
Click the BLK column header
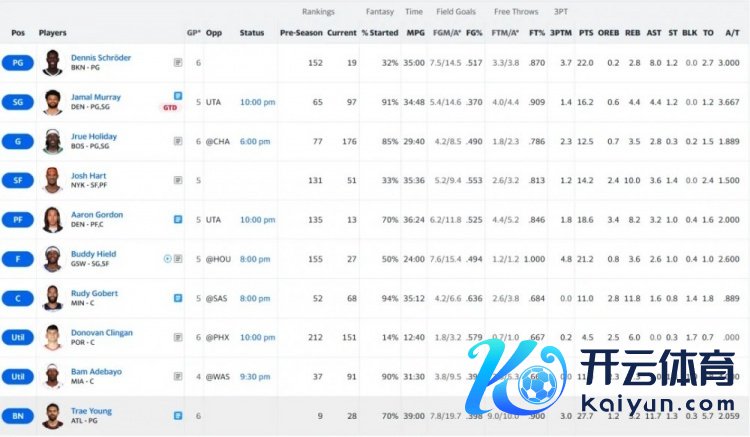coord(689,33)
